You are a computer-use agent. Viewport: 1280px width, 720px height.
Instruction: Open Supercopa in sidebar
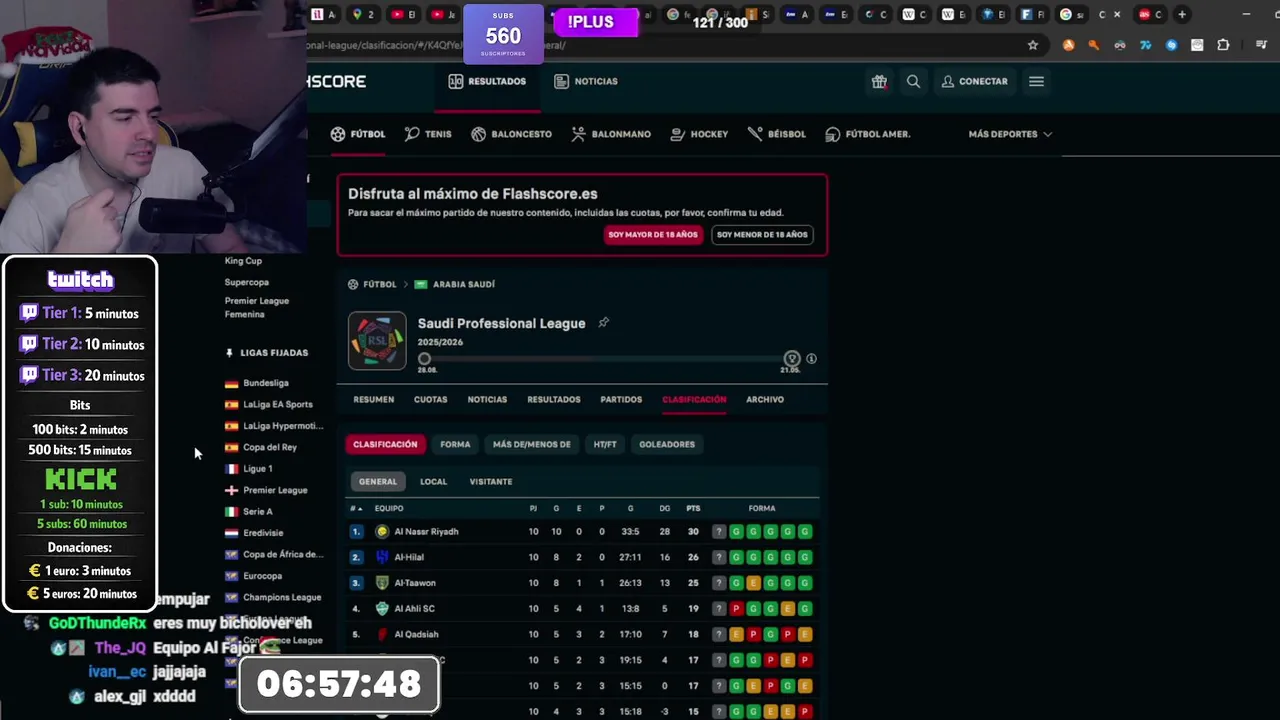click(246, 283)
